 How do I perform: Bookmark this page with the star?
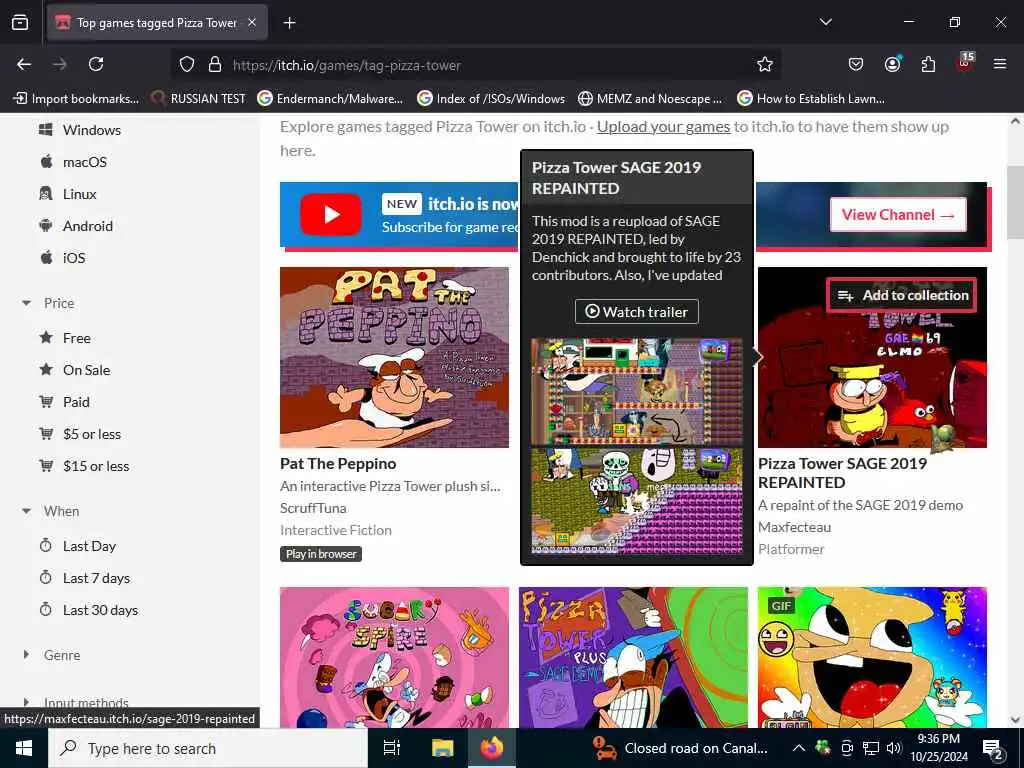pos(765,64)
